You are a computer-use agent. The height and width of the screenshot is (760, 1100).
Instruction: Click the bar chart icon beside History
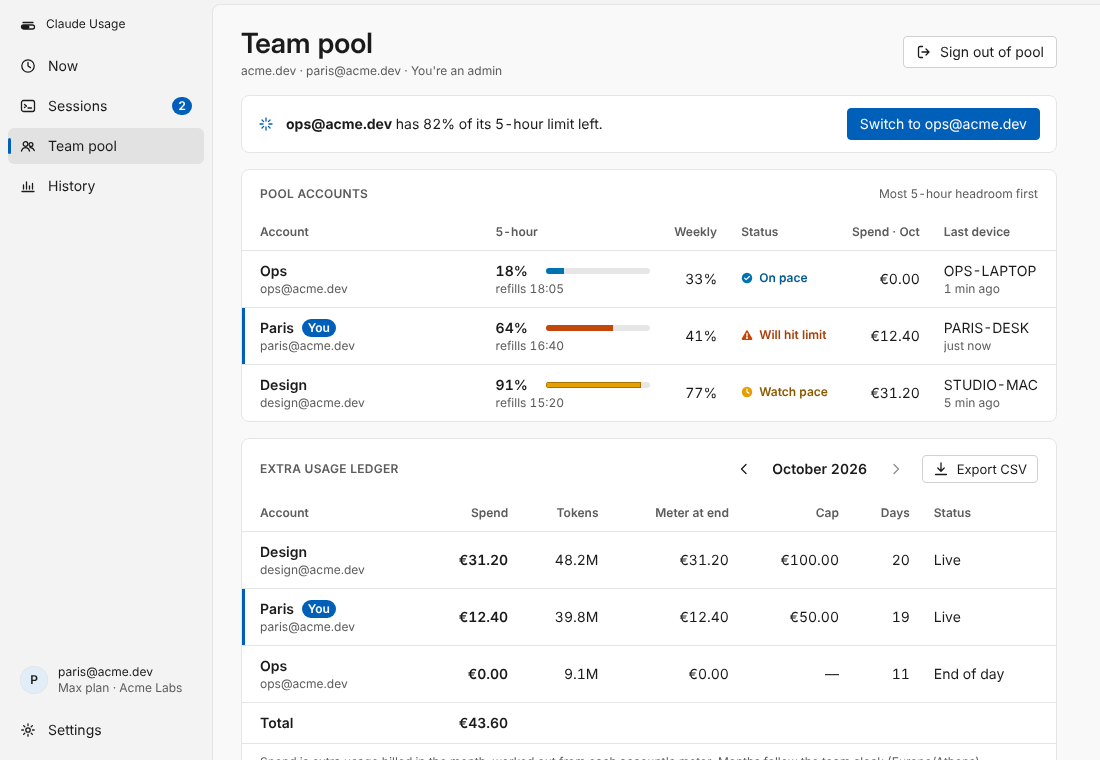pos(28,186)
